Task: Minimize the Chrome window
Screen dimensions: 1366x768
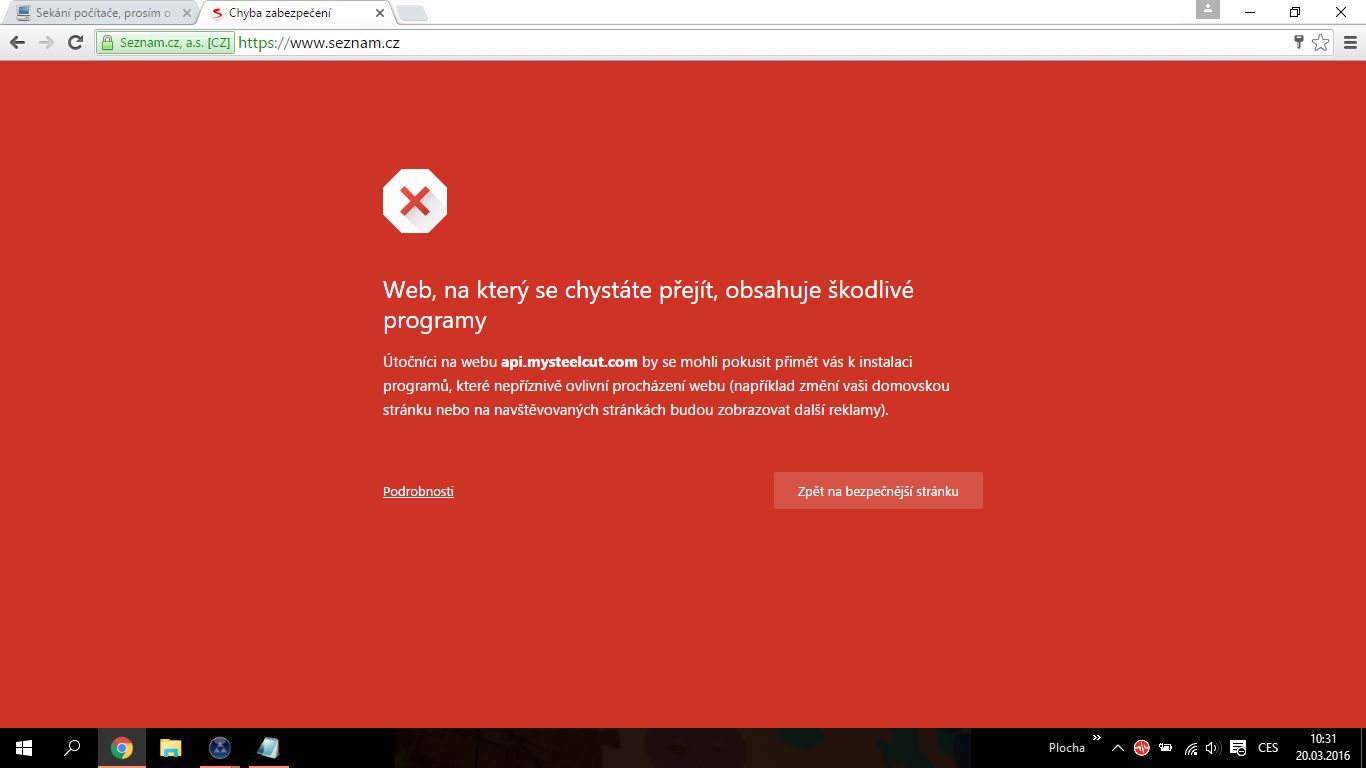Action: 1251,12
